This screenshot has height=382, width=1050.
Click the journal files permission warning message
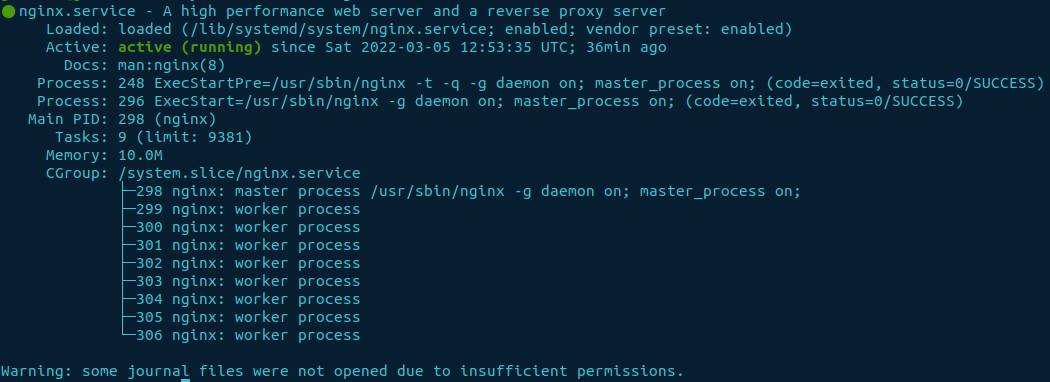(x=342, y=372)
